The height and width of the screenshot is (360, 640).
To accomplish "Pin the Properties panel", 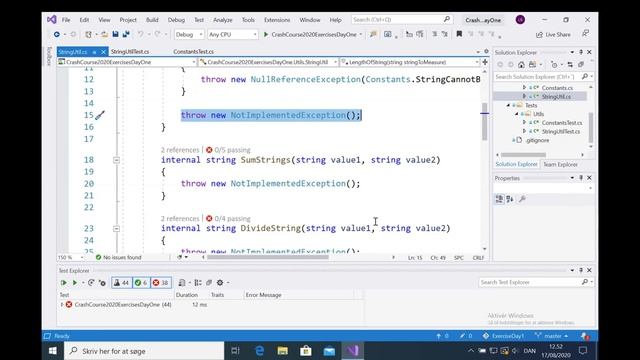I will 581,178.
